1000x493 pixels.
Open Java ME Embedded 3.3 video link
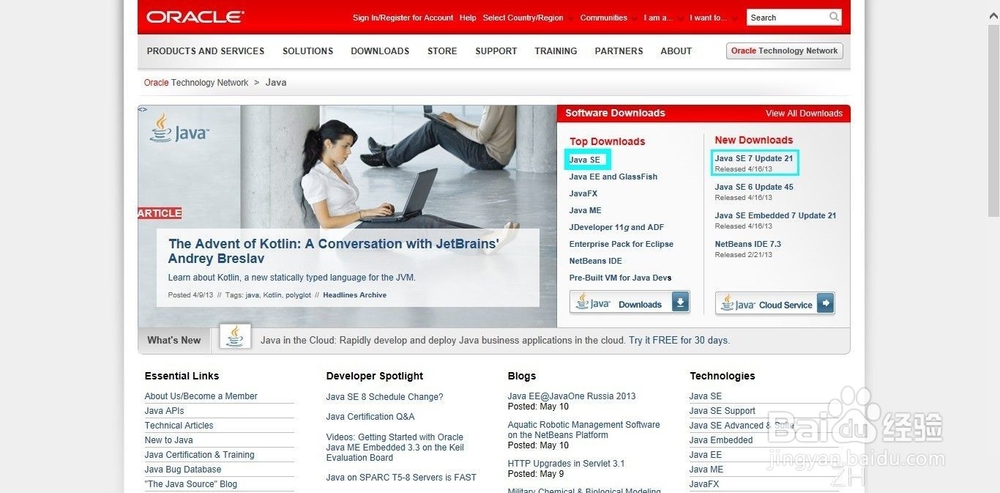click(x=395, y=447)
